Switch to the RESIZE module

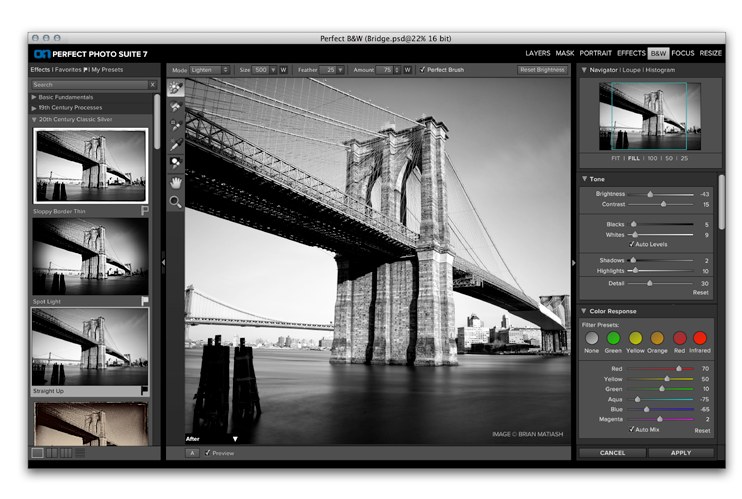[x=710, y=53]
